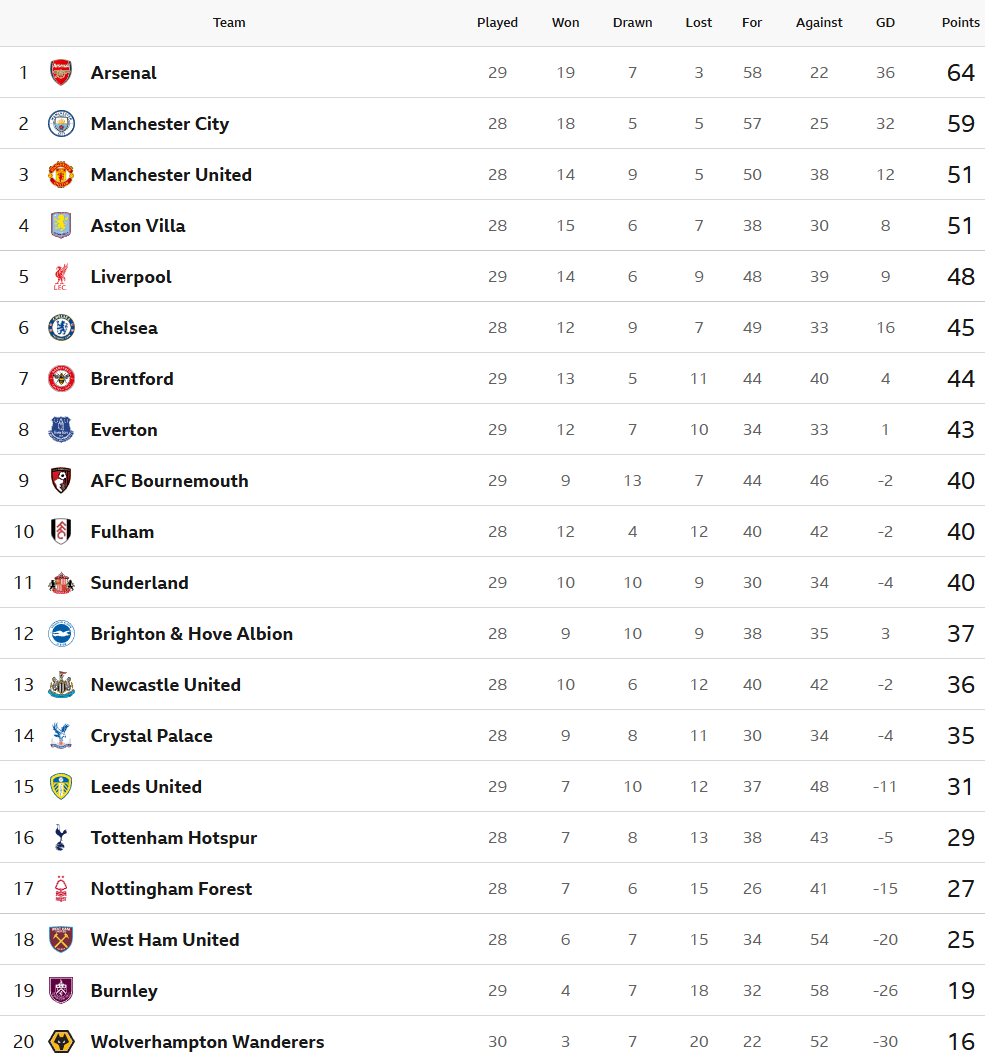Open the Everton team page link
The width and height of the screenshot is (985, 1061).
[124, 430]
